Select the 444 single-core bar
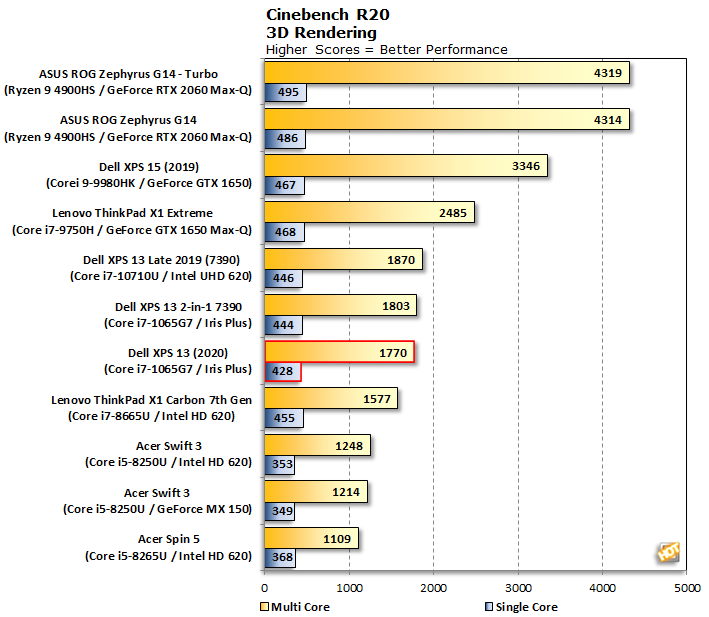709x617 pixels. 284,325
